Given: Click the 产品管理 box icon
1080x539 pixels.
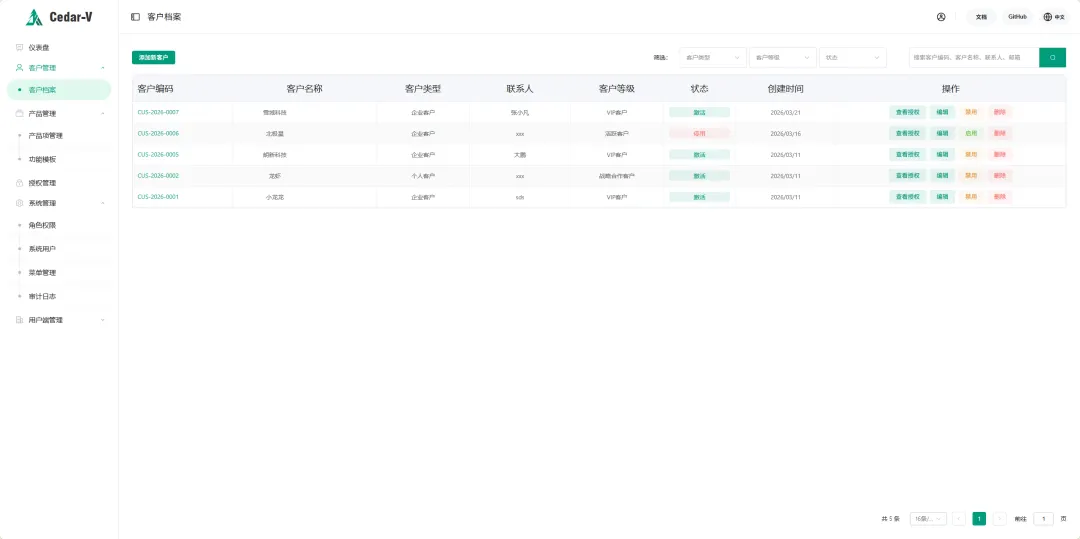Looking at the screenshot, I should (x=19, y=114).
